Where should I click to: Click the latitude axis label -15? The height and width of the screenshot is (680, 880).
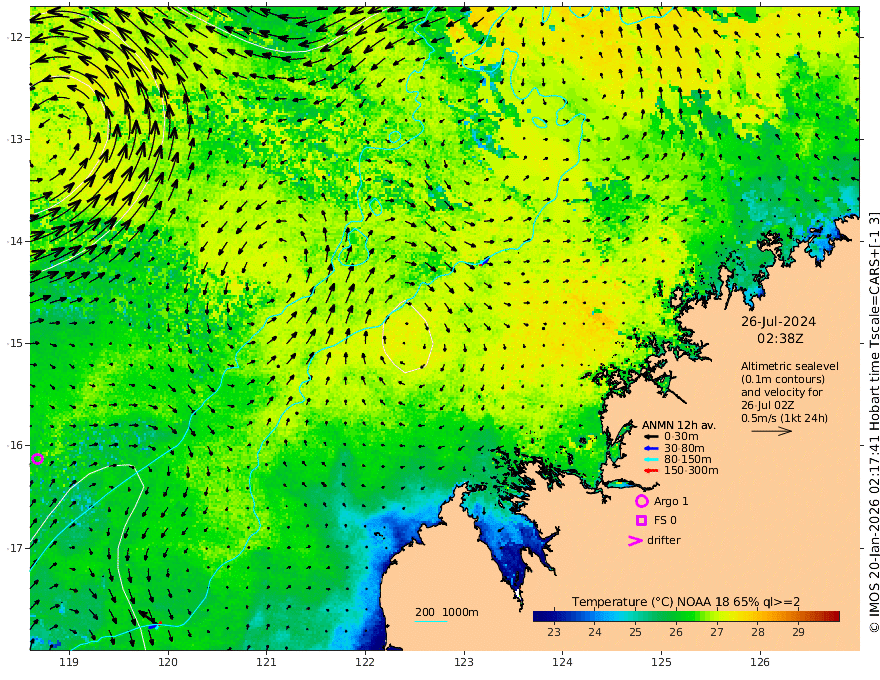(x=15, y=343)
